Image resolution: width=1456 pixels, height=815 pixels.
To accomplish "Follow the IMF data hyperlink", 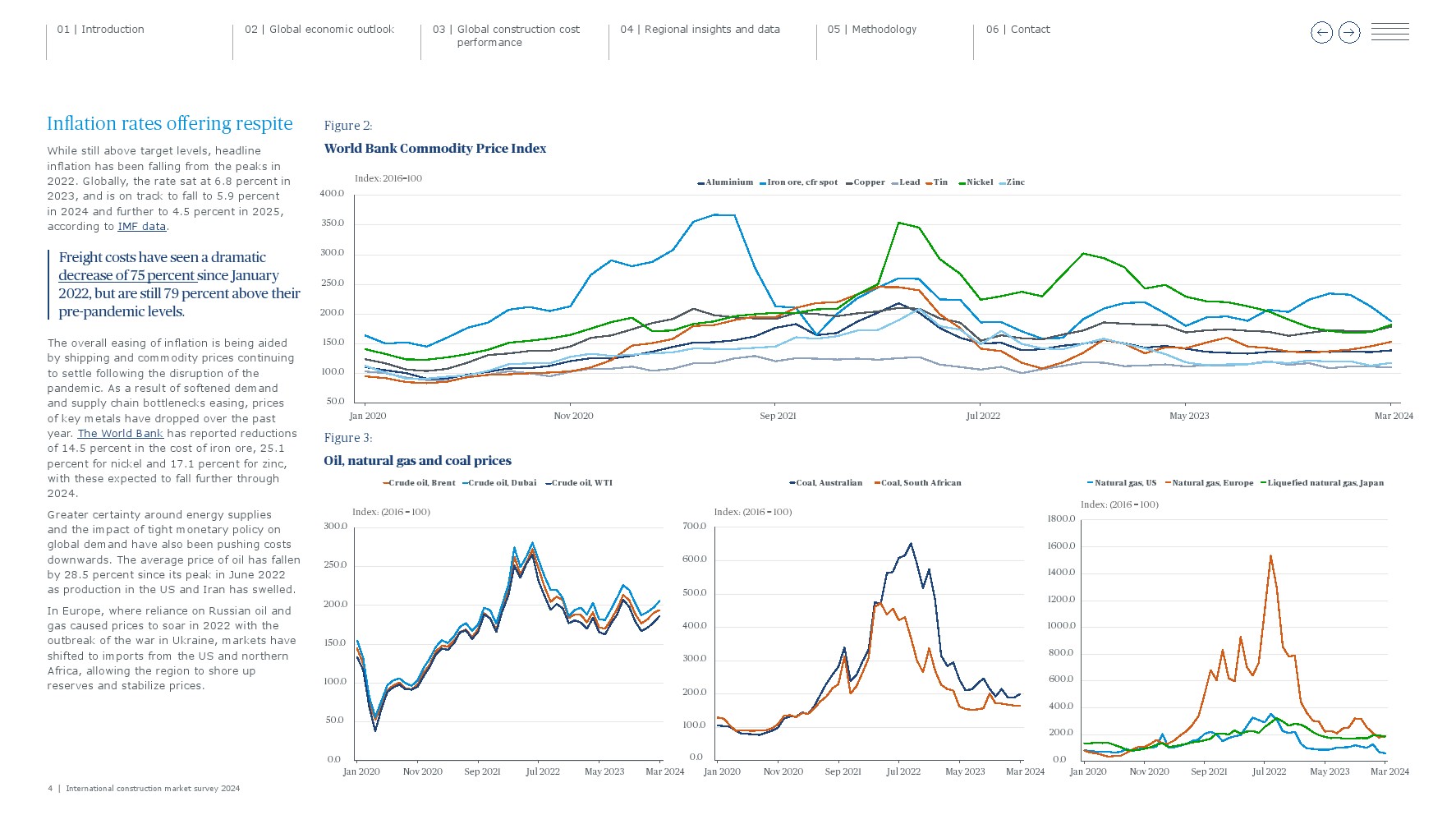I will point(141,227).
